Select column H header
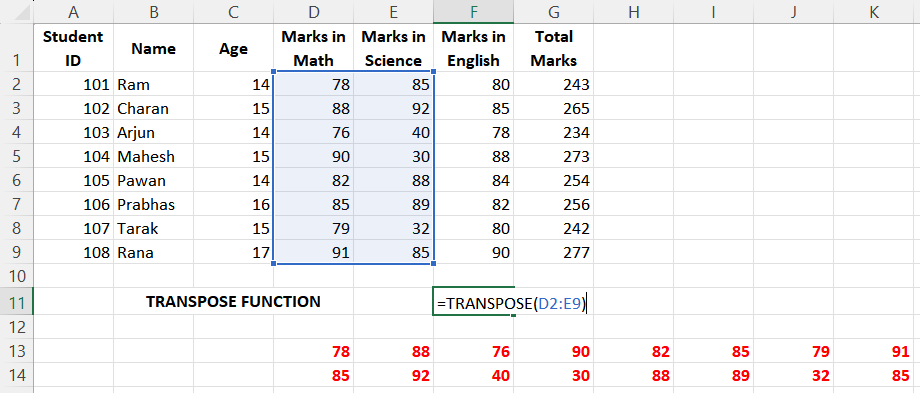This screenshot has height=393, width=920. pyautogui.click(x=633, y=12)
